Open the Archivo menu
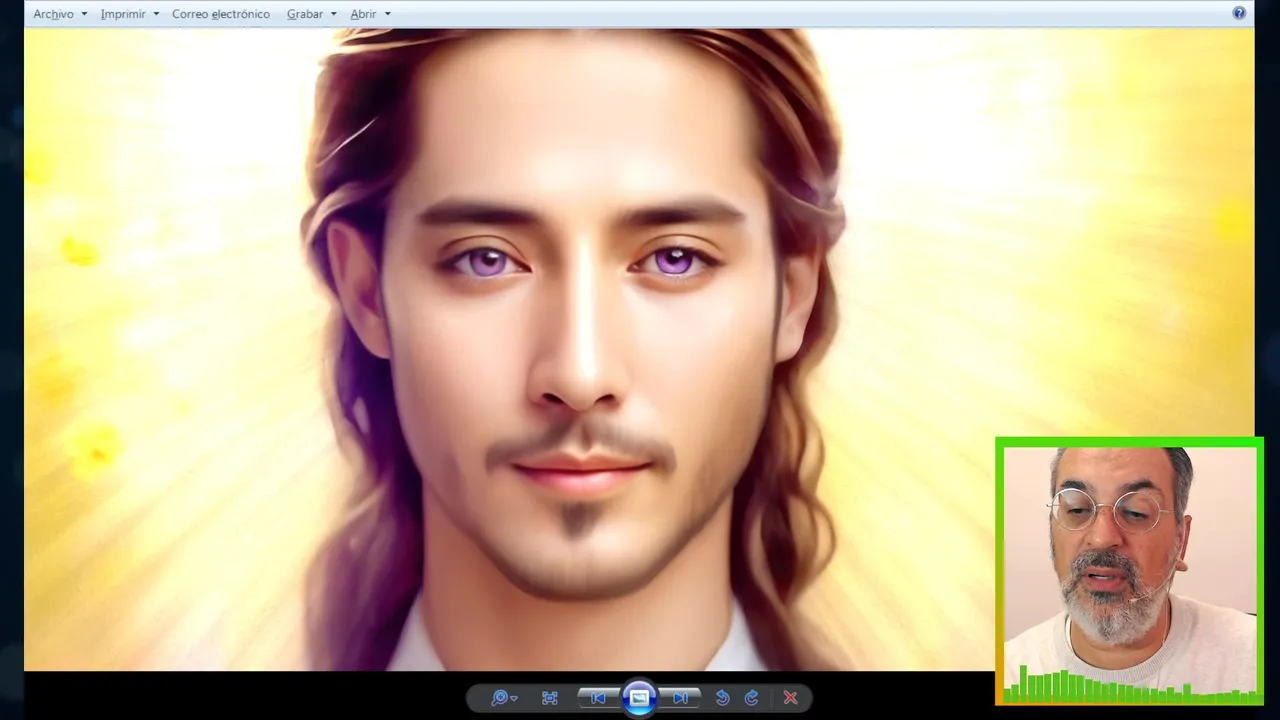Image resolution: width=1280 pixels, height=720 pixels. (53, 14)
